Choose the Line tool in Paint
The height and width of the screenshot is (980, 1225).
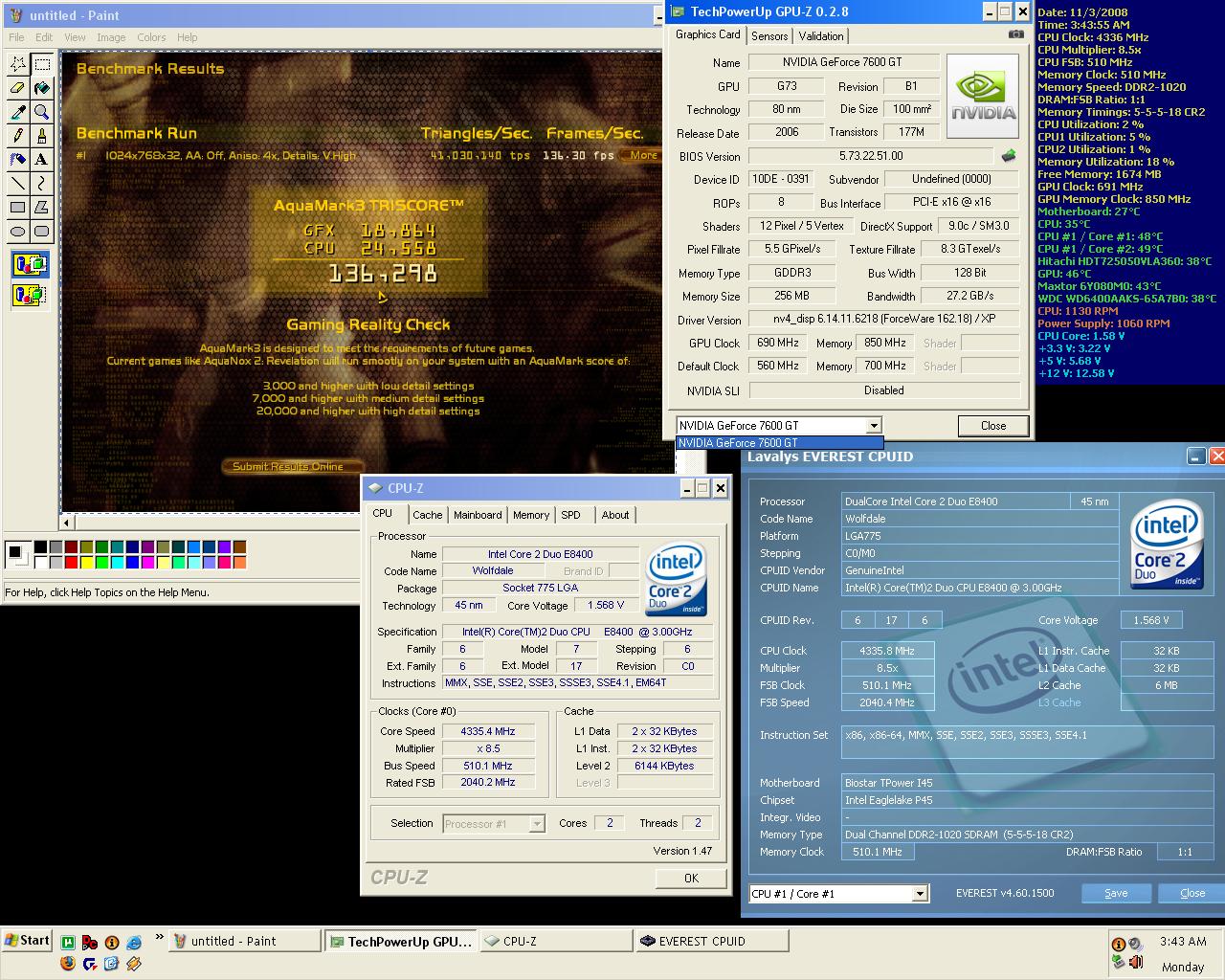point(18,183)
